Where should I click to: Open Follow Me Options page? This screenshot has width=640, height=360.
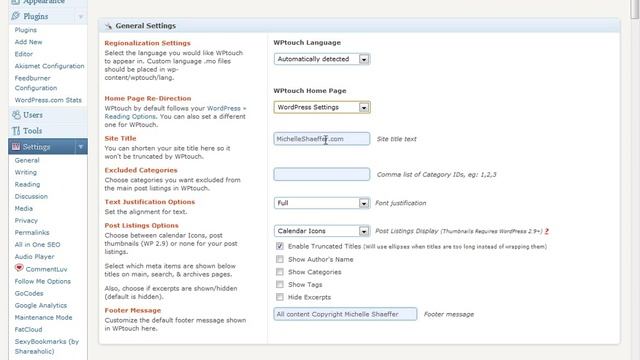point(42,282)
